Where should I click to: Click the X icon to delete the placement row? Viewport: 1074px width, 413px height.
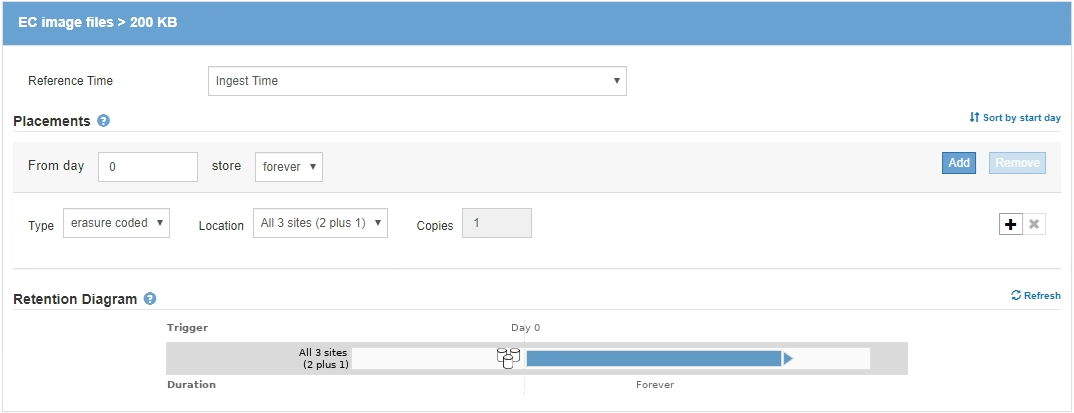tap(1035, 224)
